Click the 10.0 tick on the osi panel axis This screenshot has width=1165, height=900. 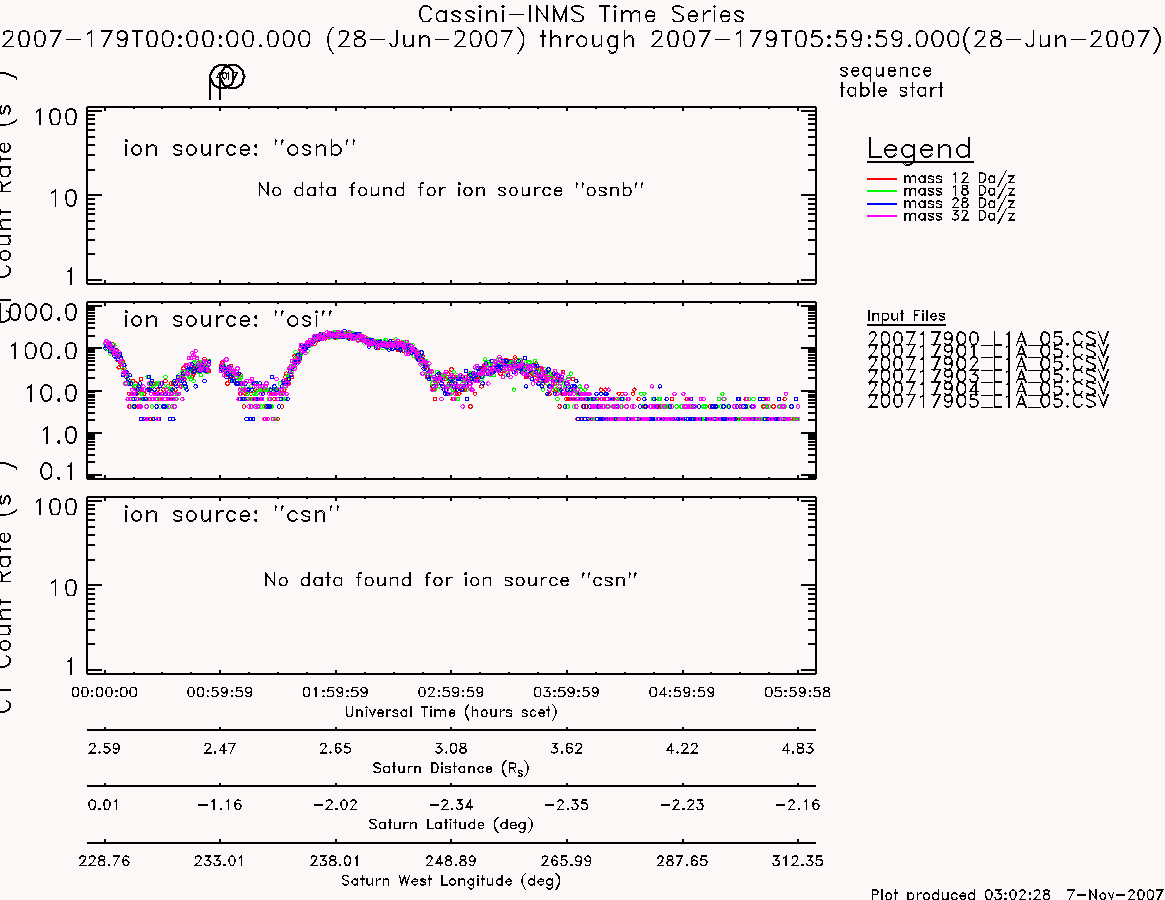coord(51,392)
